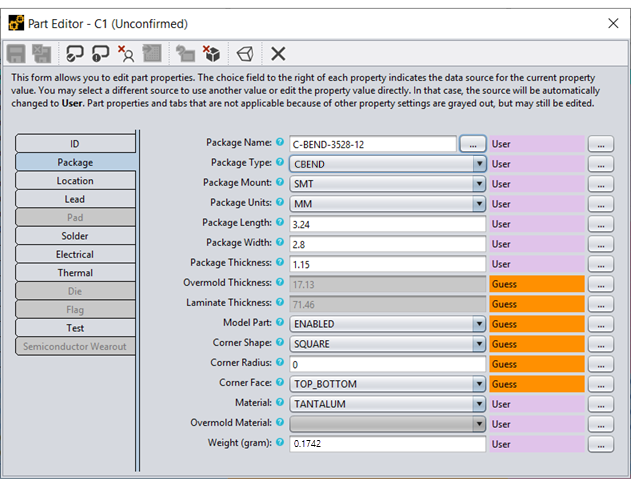The width and height of the screenshot is (631, 498).
Task: Click the help icon next to Weight (gram)
Action: pyautogui.click(x=280, y=442)
